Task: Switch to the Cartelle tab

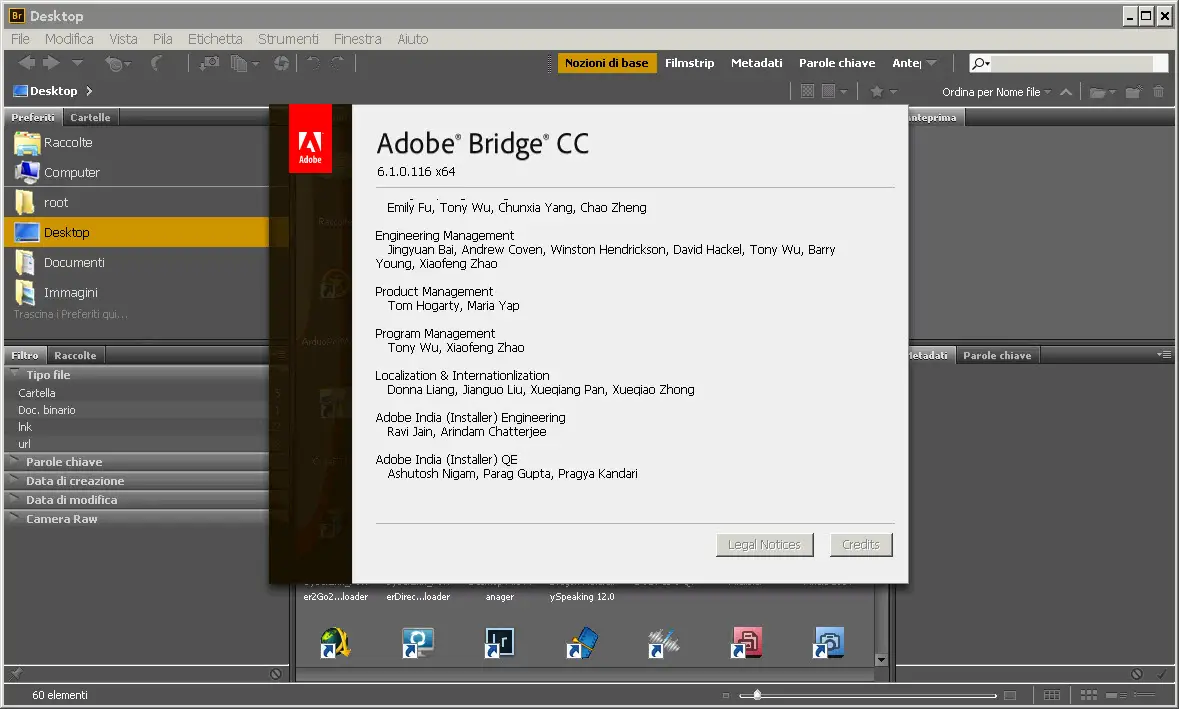Action: (x=90, y=117)
